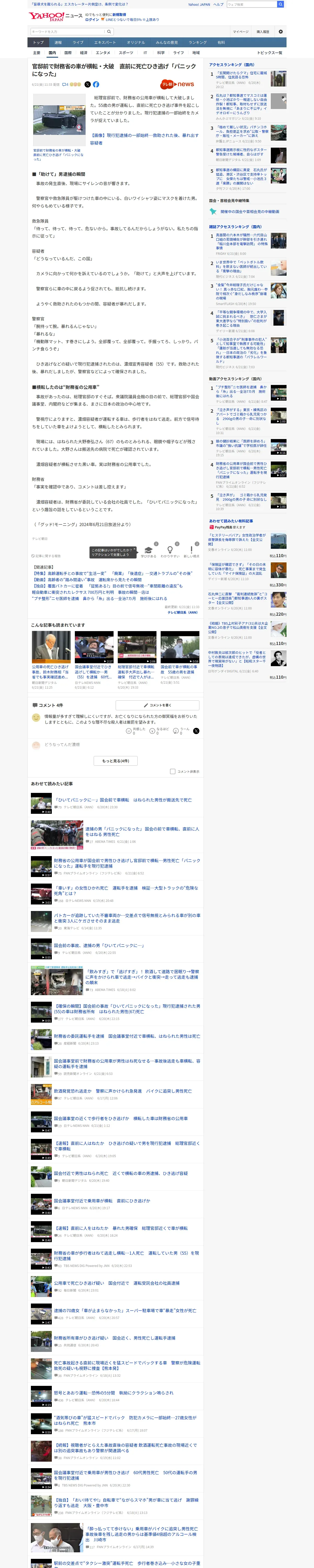Screen dimensions: 314x1568
Task: Open 財務省所有車がひき逃げ疑い 国会近く article
Action: click(x=115, y=1338)
